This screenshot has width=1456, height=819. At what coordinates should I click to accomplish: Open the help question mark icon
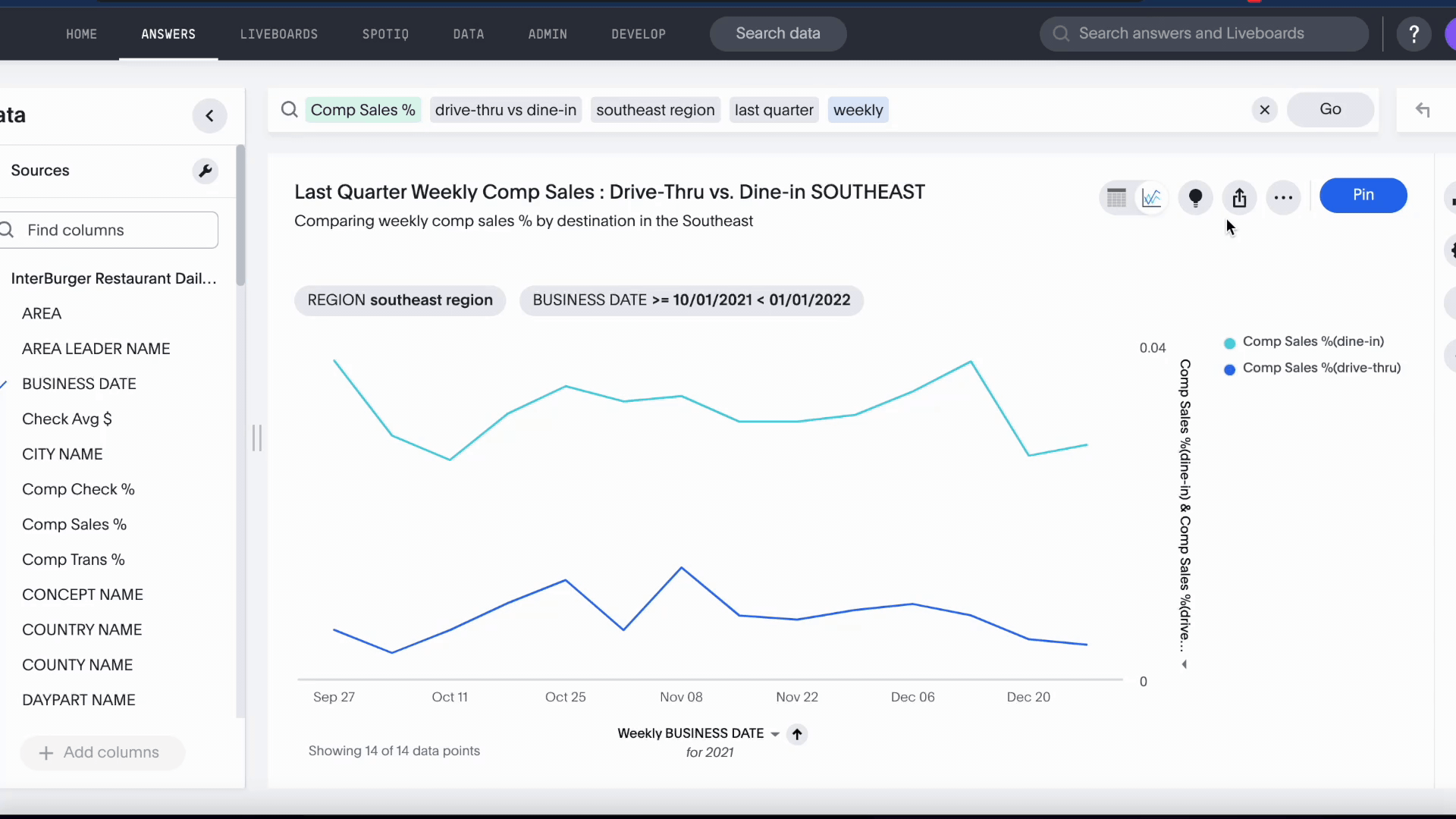[x=1414, y=34]
